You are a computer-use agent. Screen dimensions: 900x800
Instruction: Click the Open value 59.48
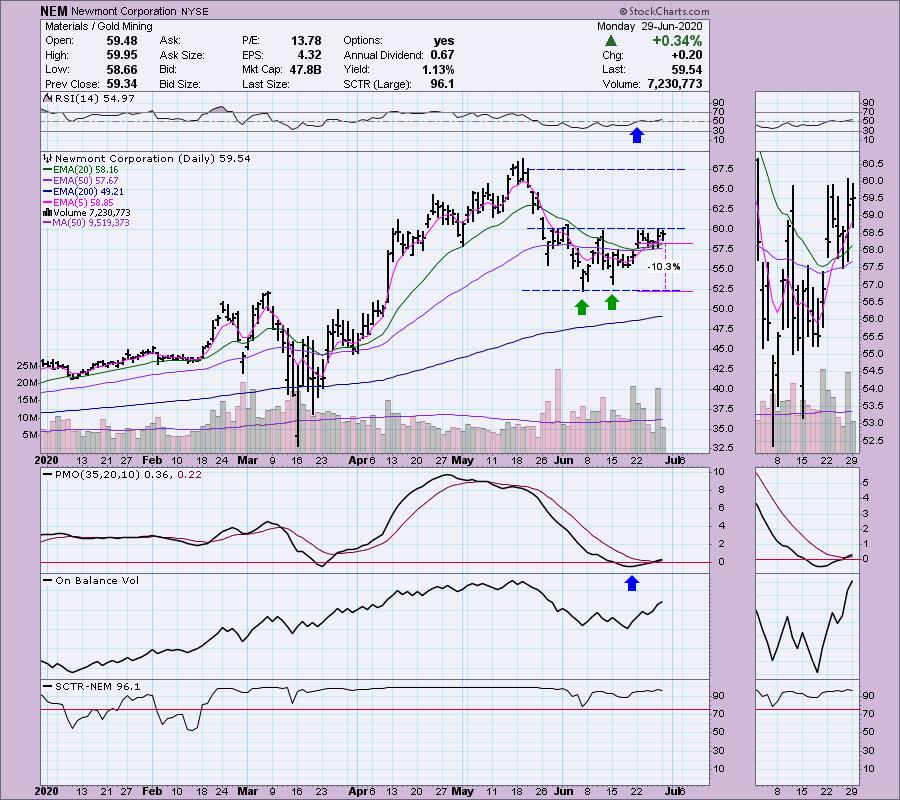point(122,41)
